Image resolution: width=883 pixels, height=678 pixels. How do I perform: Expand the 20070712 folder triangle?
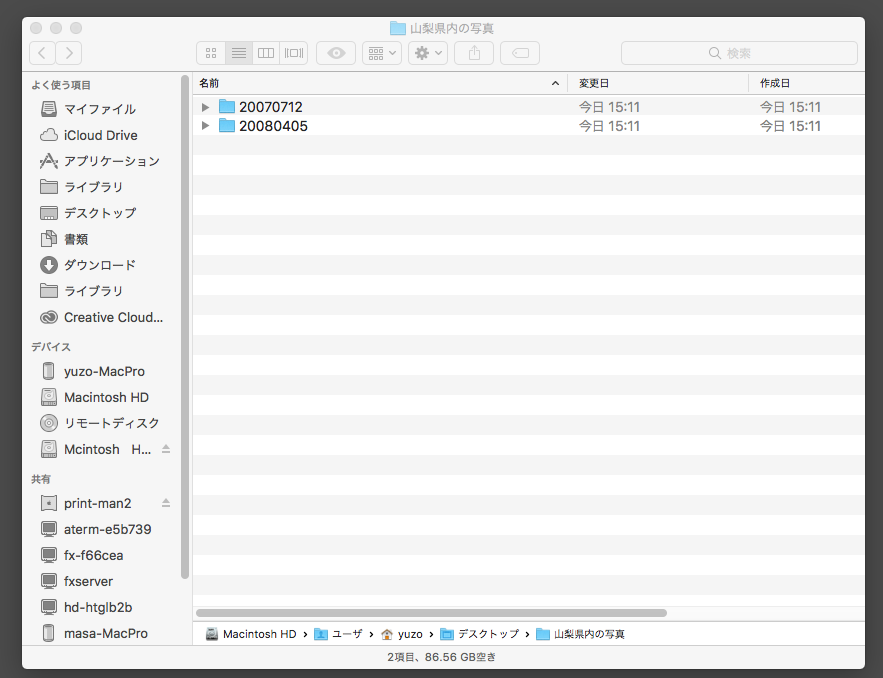(x=206, y=107)
